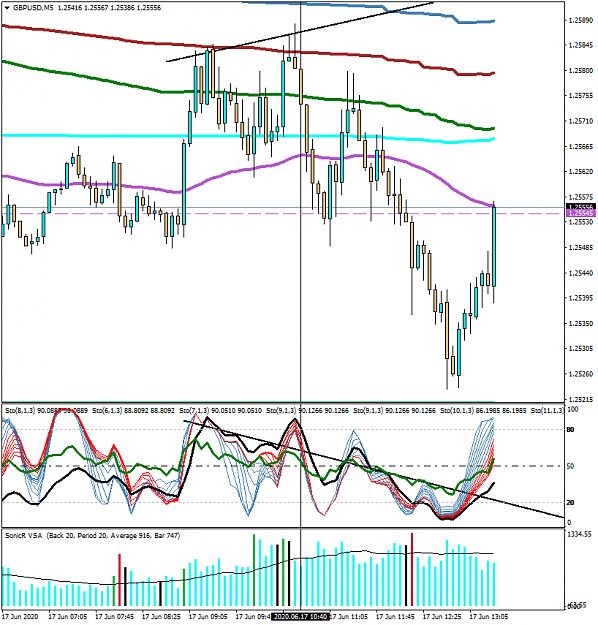Click the black current price tag 1.25556

point(581,206)
